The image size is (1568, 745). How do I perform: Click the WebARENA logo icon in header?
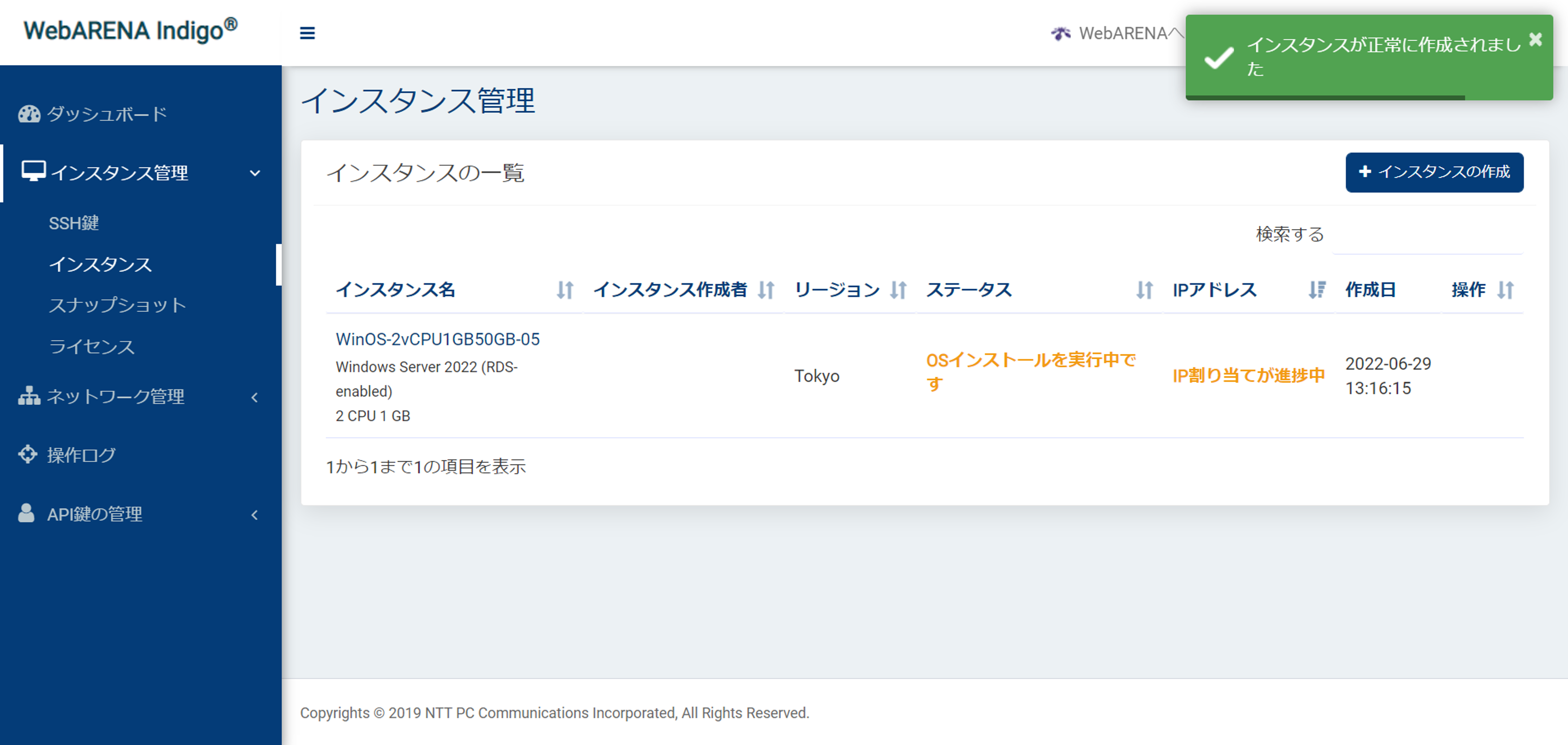click(x=1061, y=34)
